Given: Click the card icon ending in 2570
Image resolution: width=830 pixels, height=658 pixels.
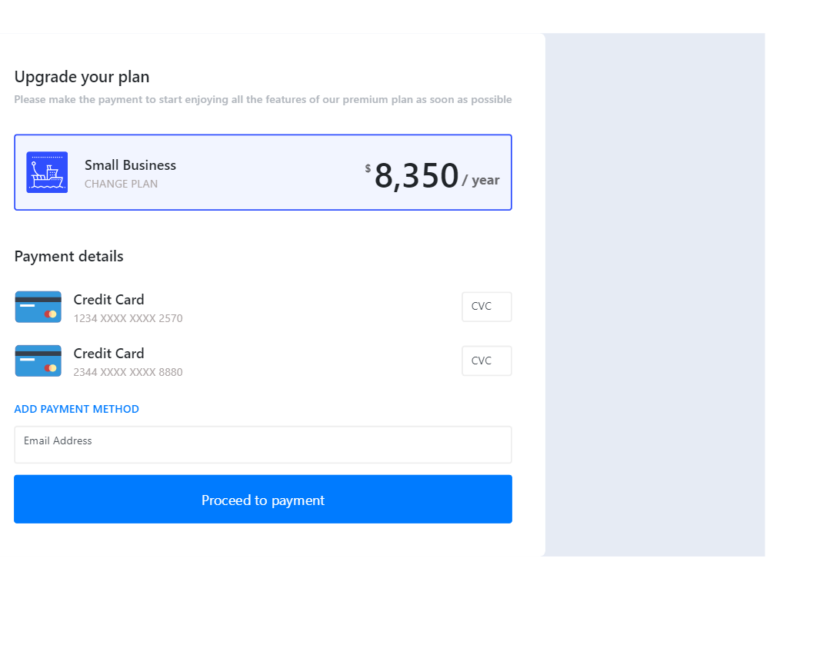Looking at the screenshot, I should coord(38,307).
